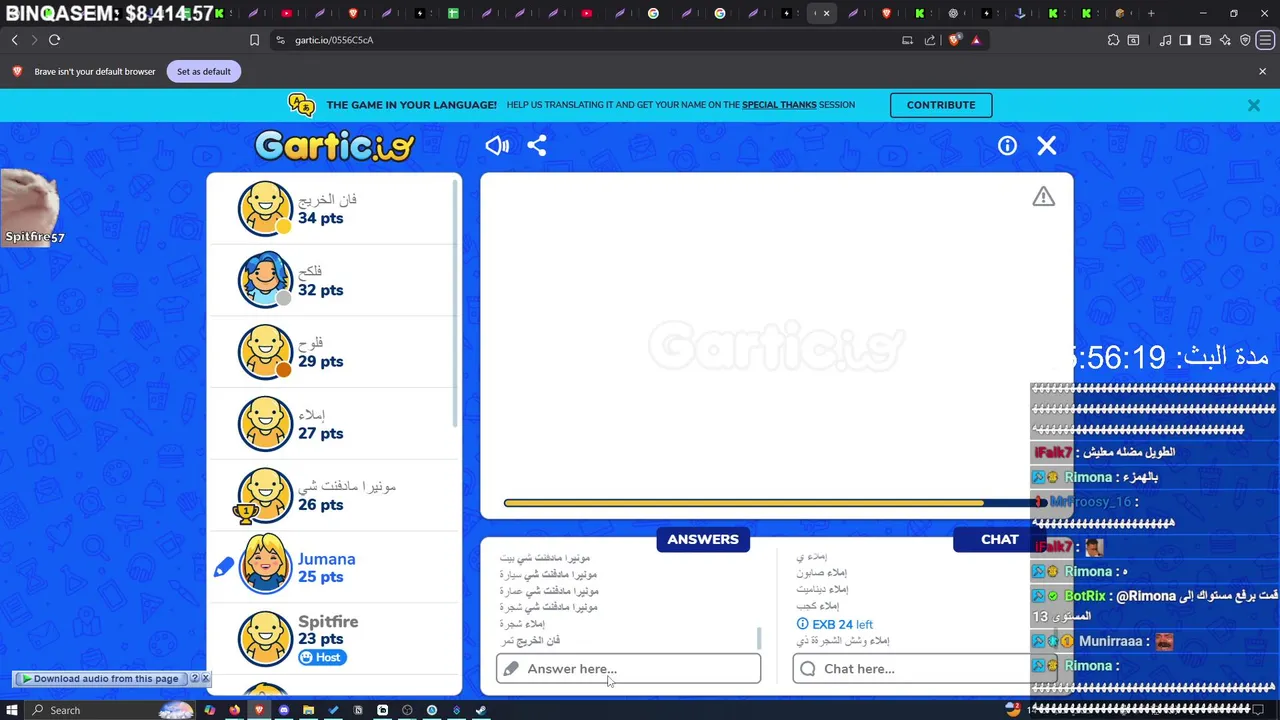Click the question mark on download audio bar
Screen dimensions: 1280x720
point(195,678)
